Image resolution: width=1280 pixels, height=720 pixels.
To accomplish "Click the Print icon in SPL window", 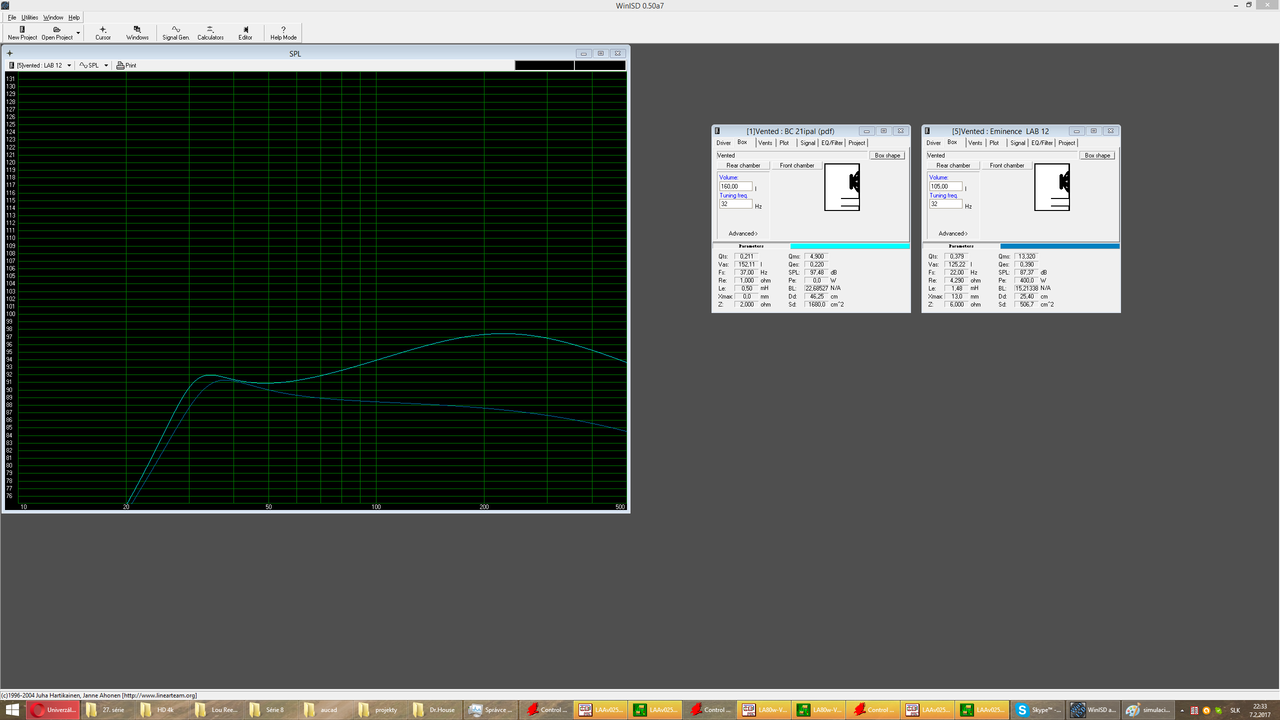I will tap(126, 65).
